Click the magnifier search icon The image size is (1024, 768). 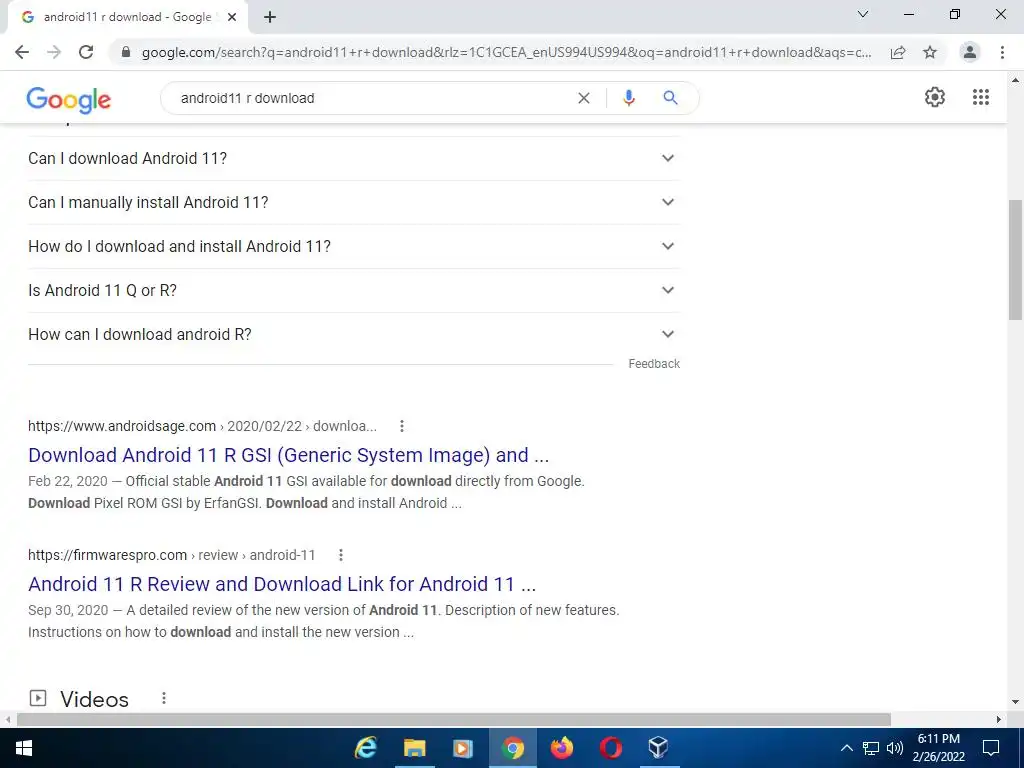[670, 98]
